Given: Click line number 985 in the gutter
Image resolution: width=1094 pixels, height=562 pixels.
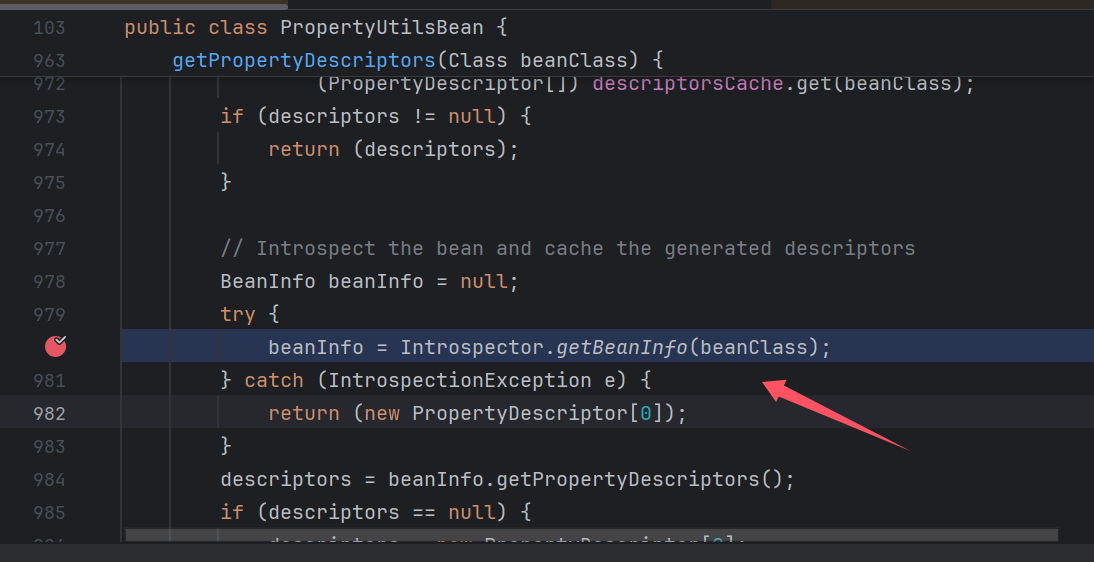Looking at the screenshot, I should click(50, 512).
